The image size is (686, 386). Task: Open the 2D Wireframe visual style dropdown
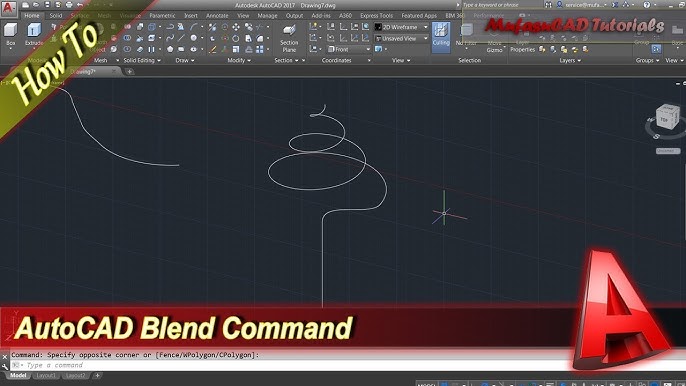[401, 27]
